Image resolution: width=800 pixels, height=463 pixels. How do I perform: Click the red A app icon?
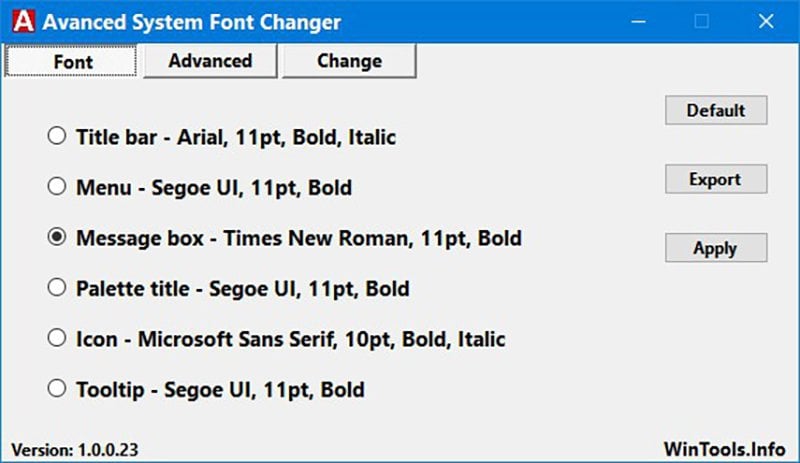click(x=23, y=21)
